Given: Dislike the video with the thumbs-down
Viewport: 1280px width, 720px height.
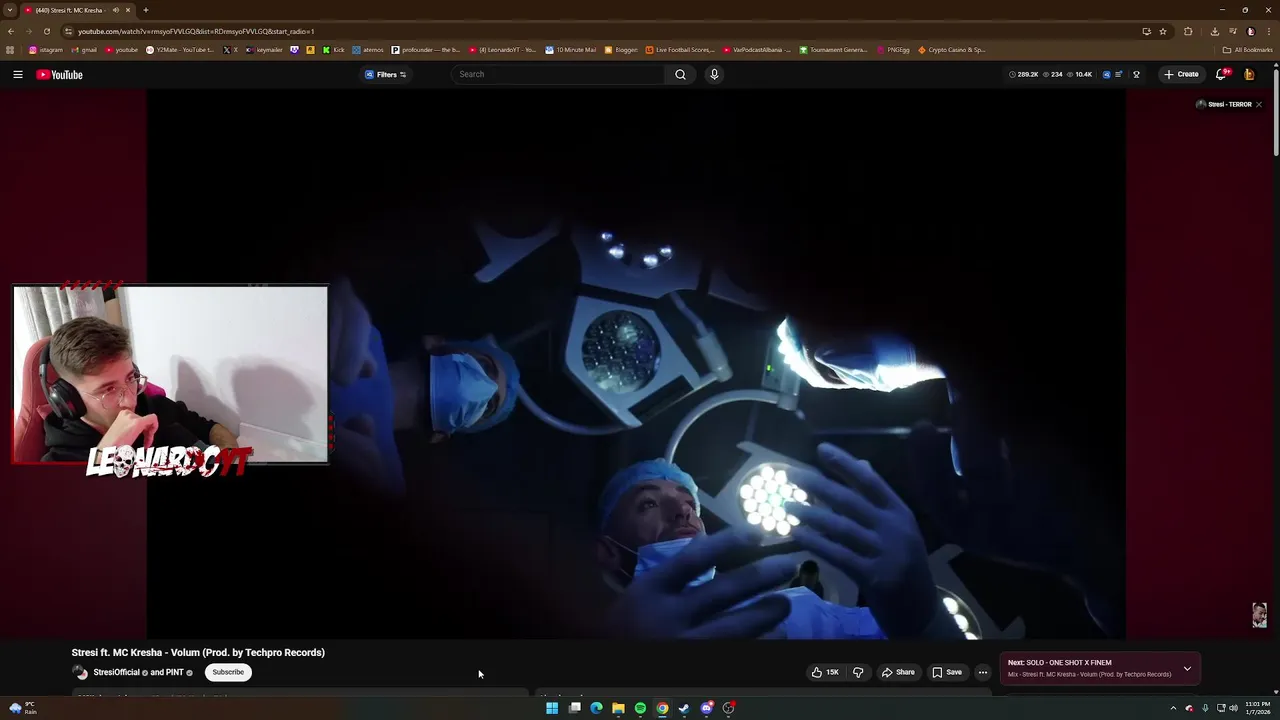Looking at the screenshot, I should pos(858,672).
